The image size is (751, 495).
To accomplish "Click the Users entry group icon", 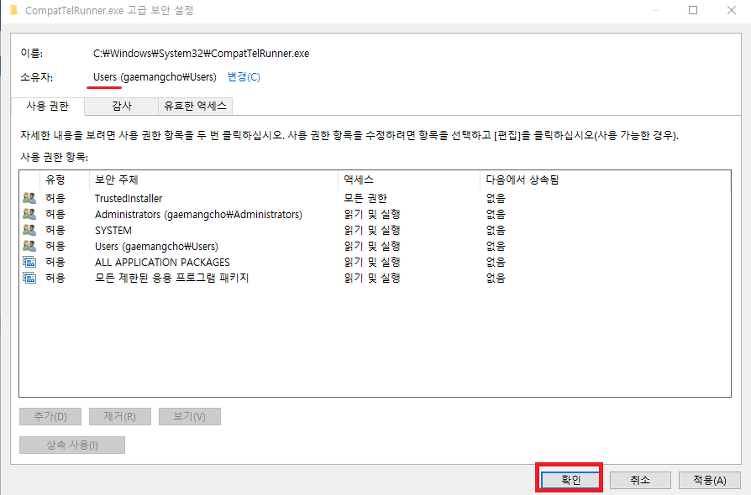I will [x=28, y=246].
